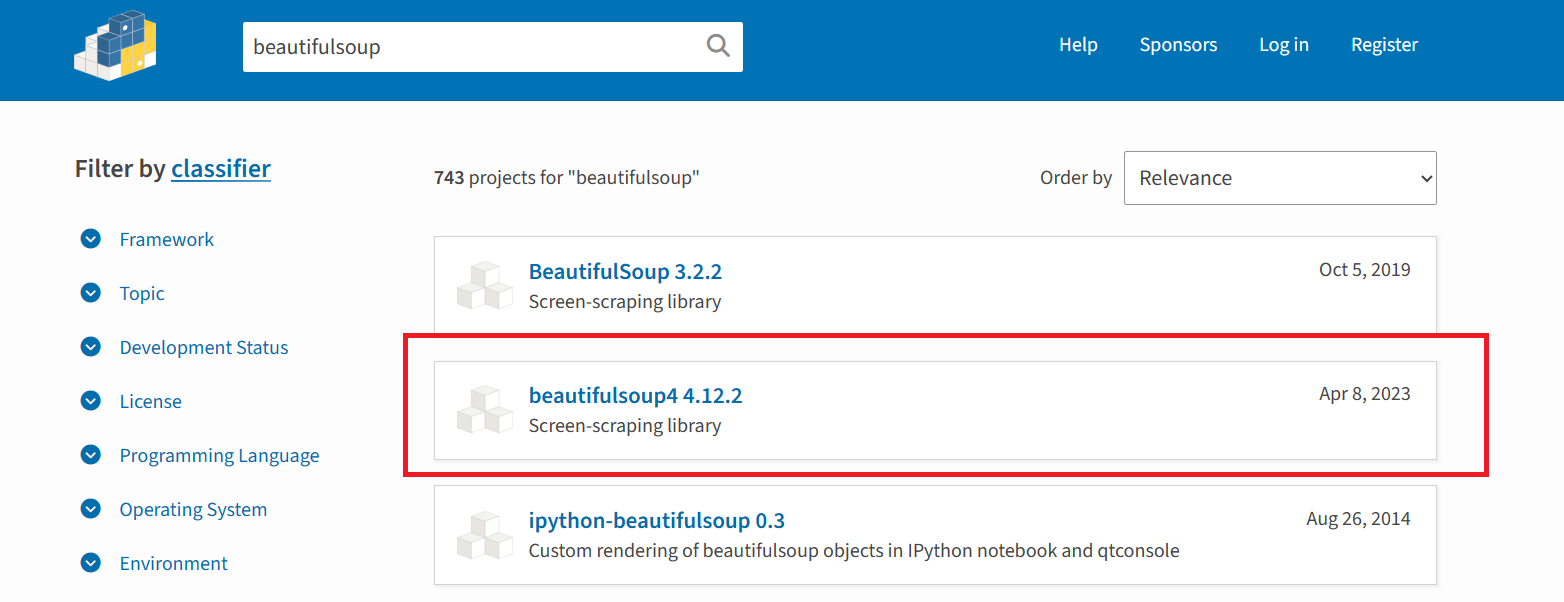Expand the Environment filter chevron

point(91,563)
